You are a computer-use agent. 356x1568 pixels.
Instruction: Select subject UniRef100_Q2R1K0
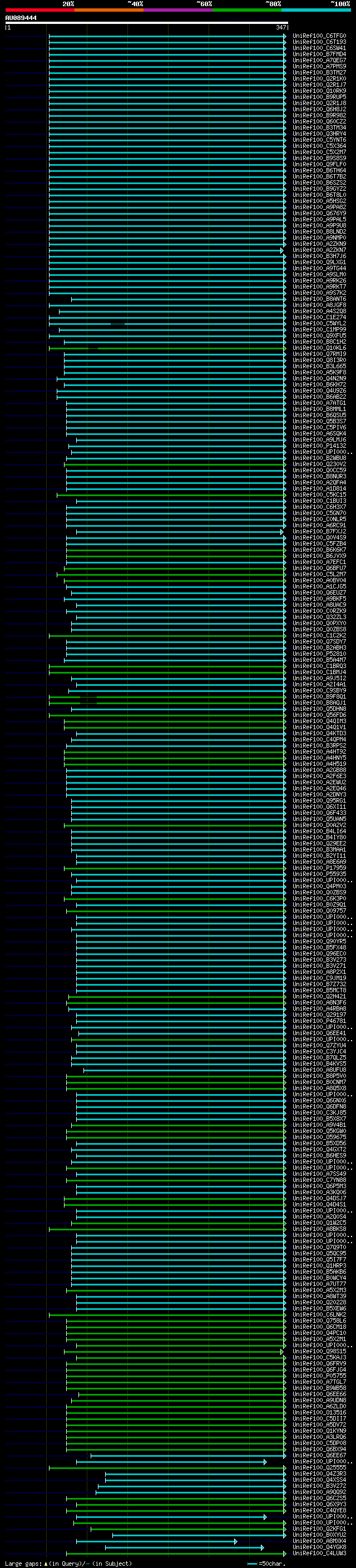coord(319,78)
